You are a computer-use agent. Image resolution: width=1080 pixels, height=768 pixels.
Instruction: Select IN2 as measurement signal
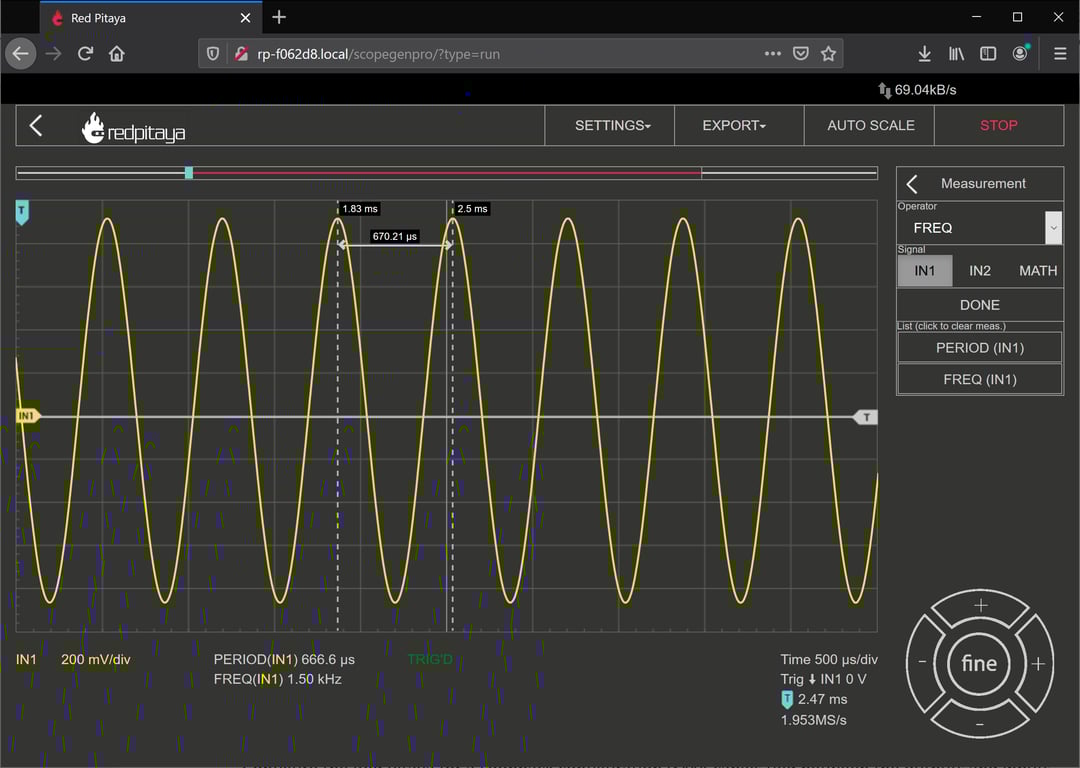[979, 271]
